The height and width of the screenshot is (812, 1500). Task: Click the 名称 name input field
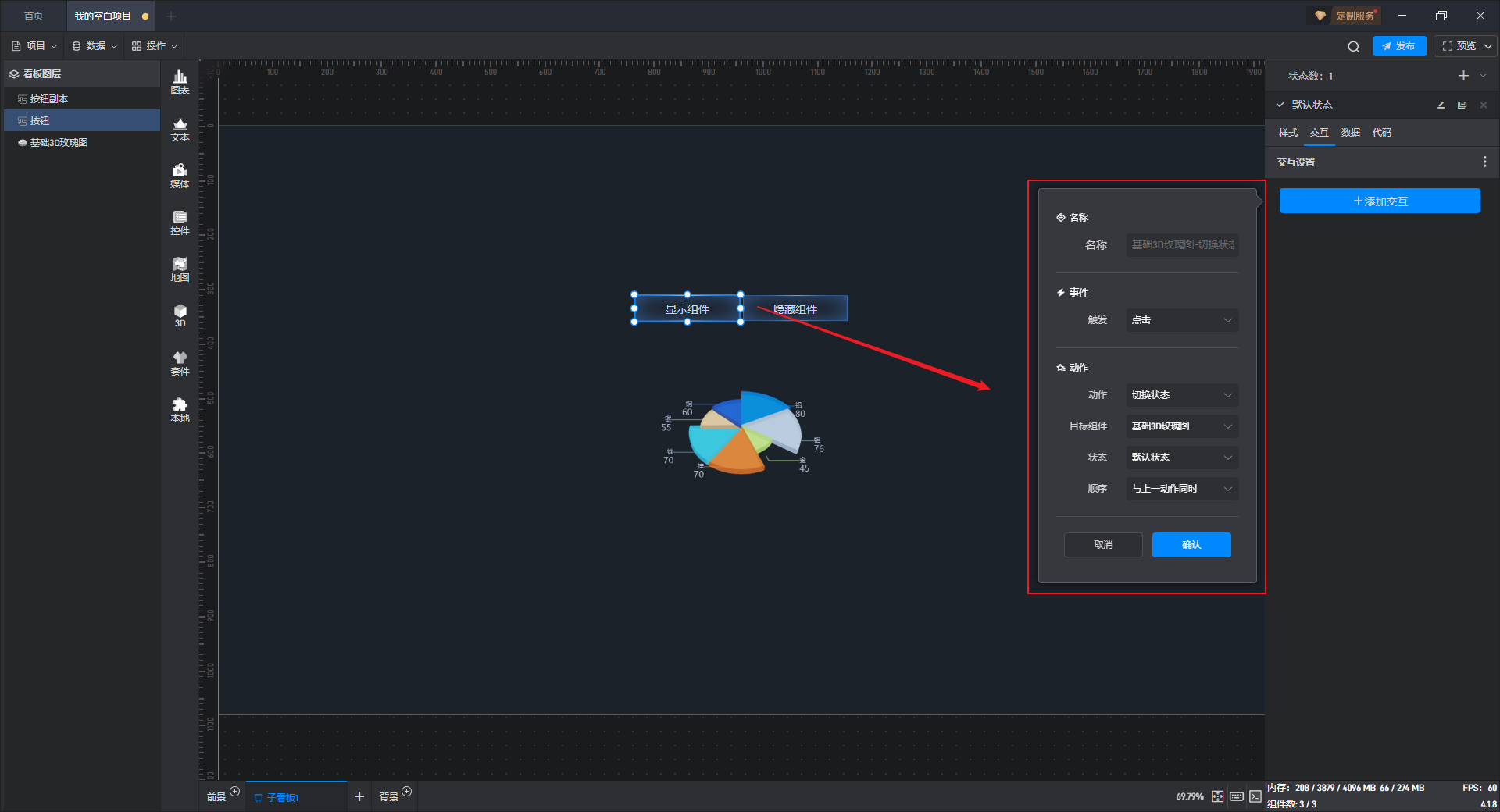[x=1182, y=245]
